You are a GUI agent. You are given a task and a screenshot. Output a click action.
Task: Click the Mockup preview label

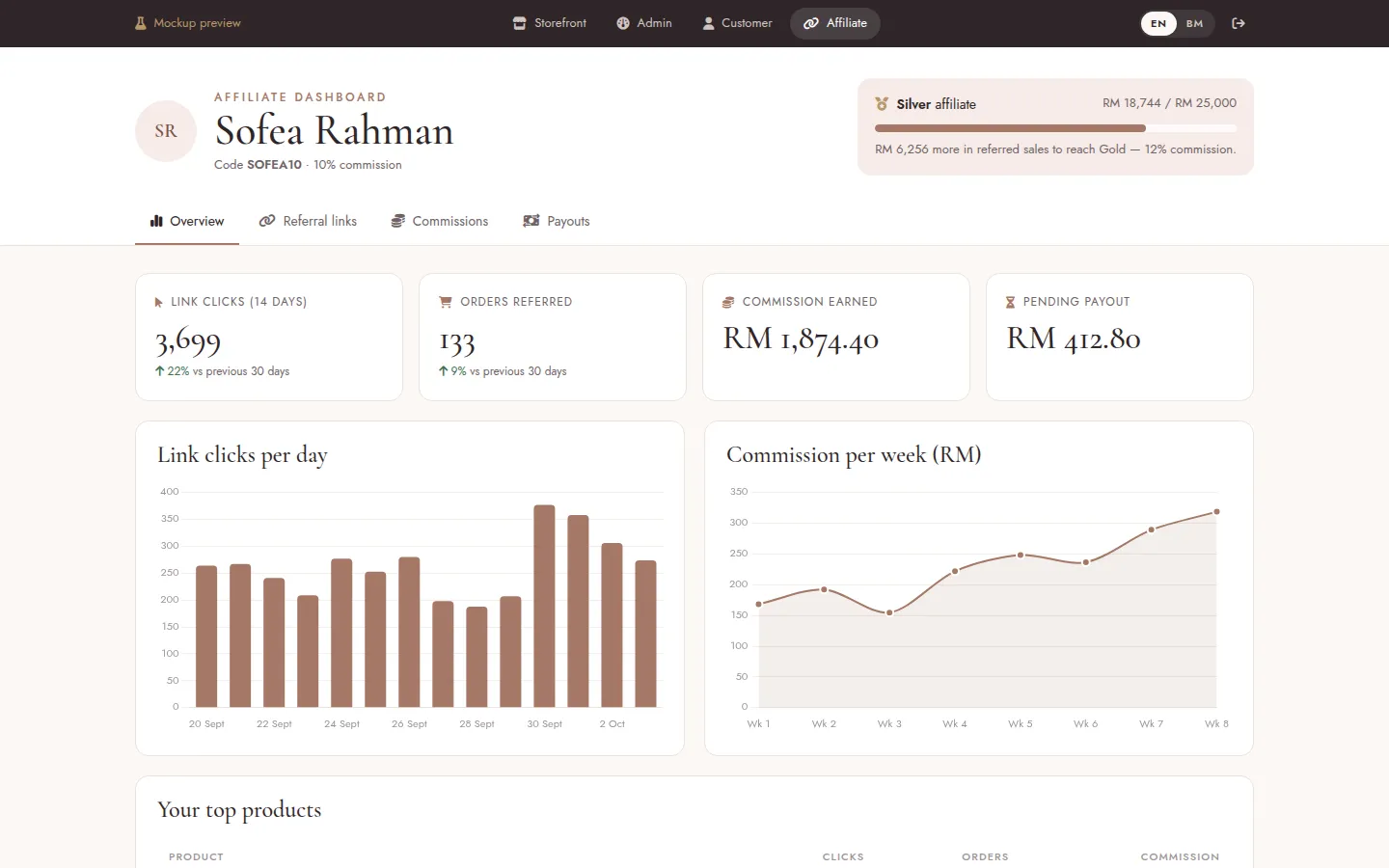[197, 23]
